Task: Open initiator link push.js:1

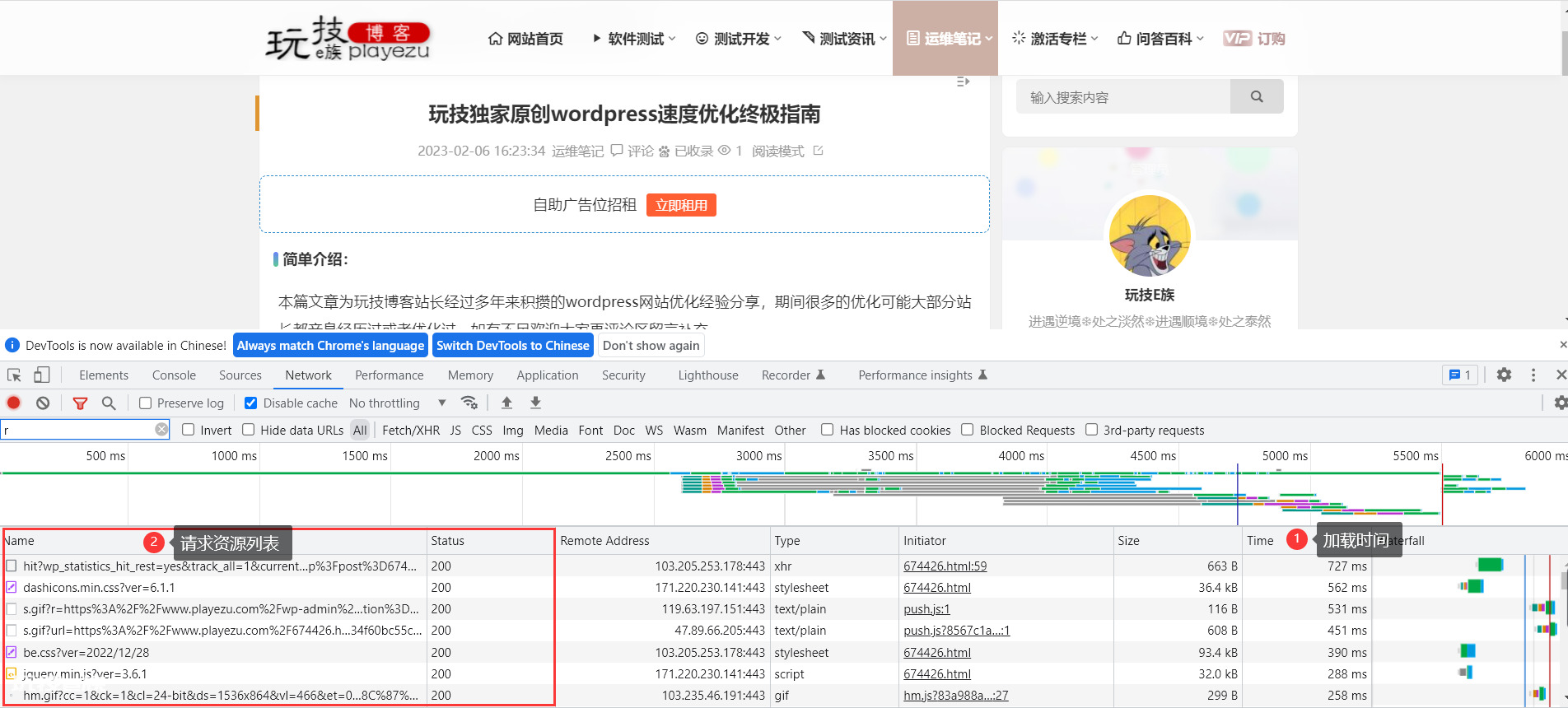Action: click(x=926, y=609)
